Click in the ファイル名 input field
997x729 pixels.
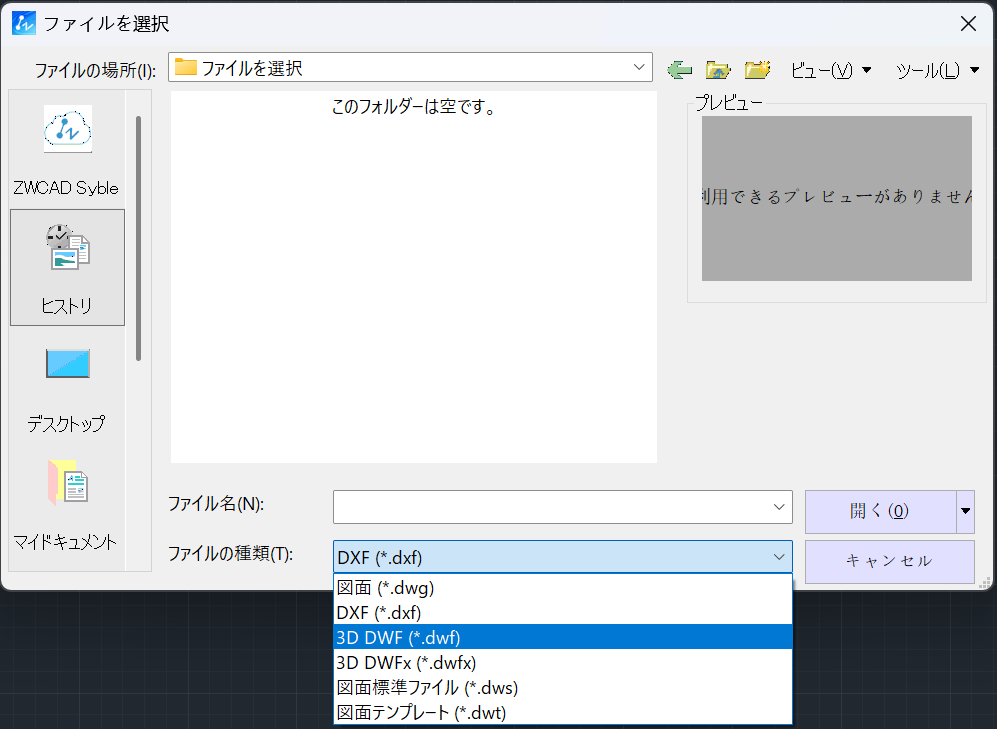coord(550,506)
